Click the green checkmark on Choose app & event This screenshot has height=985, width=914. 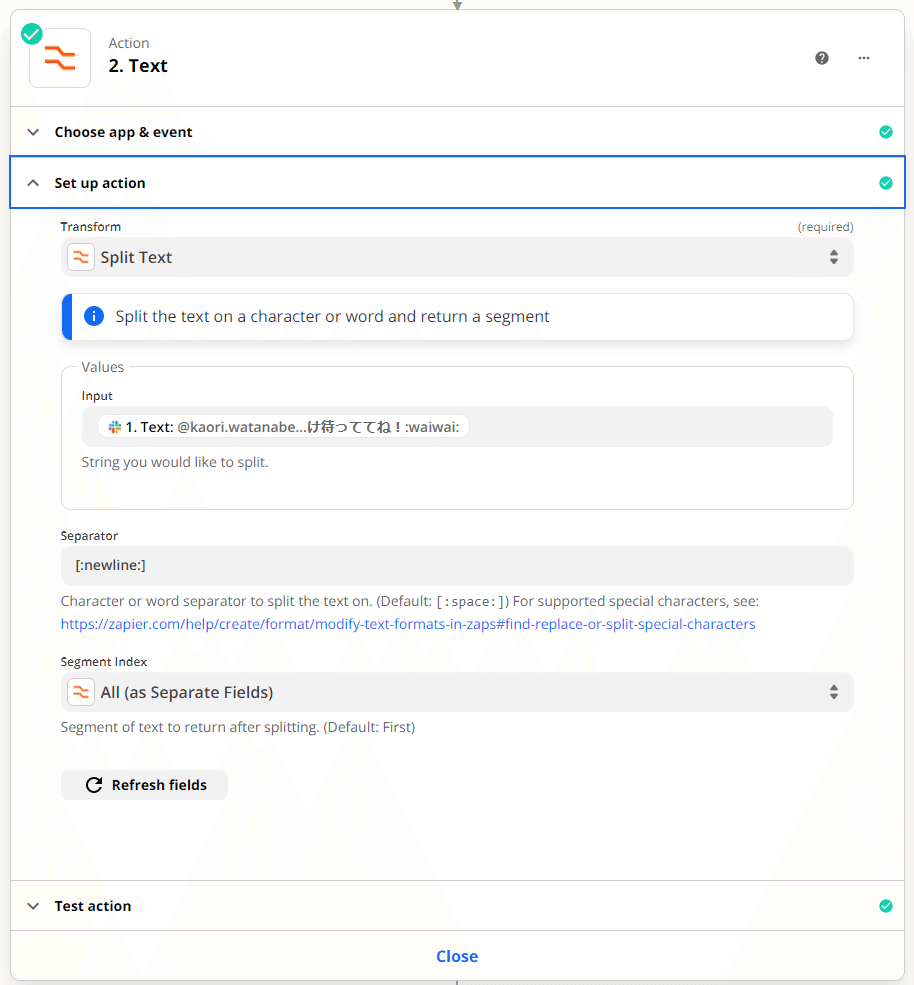pos(886,132)
